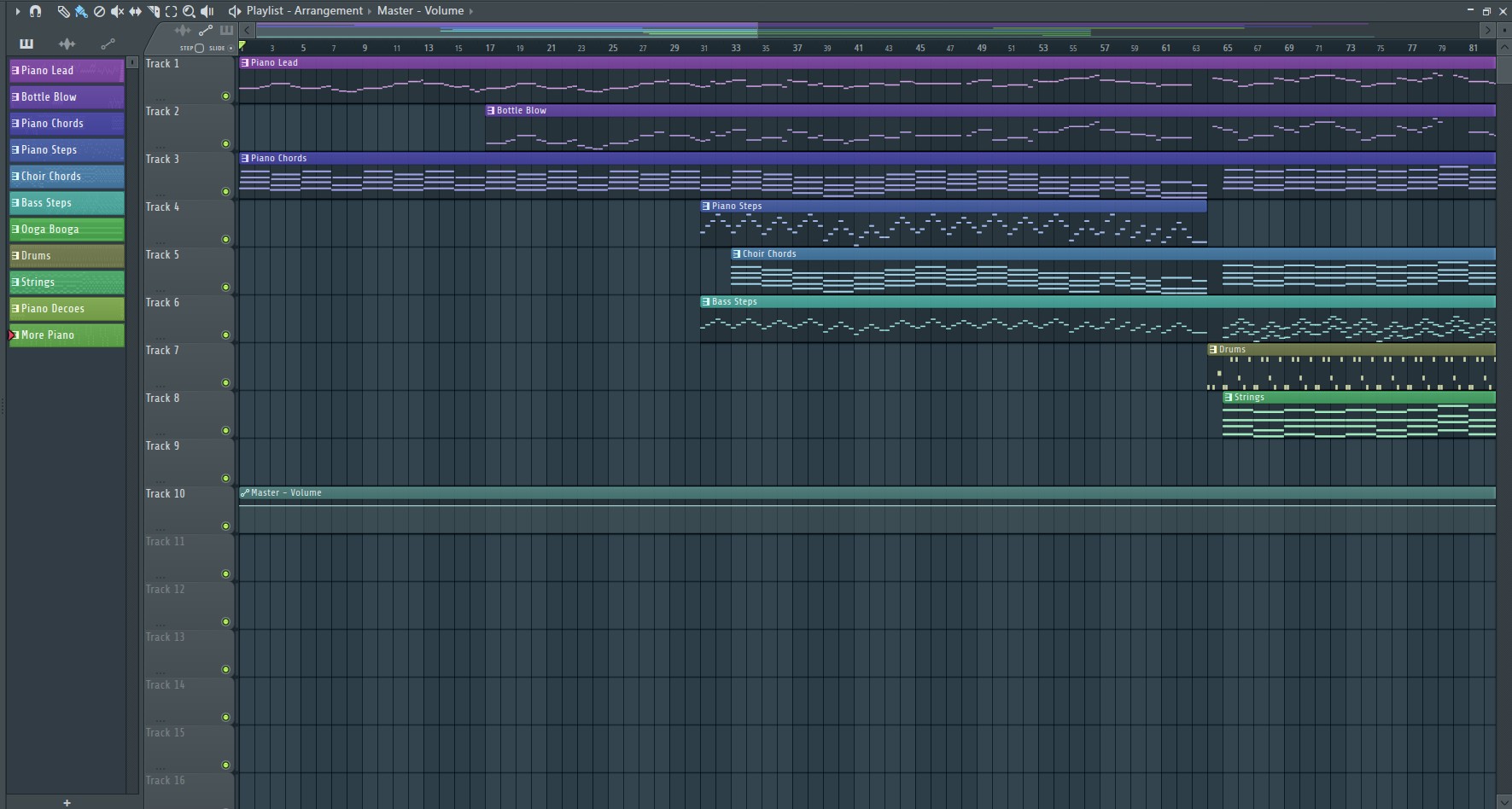Mute Track 5 via green LED
Image resolution: width=1512 pixels, height=809 pixels.
225,288
